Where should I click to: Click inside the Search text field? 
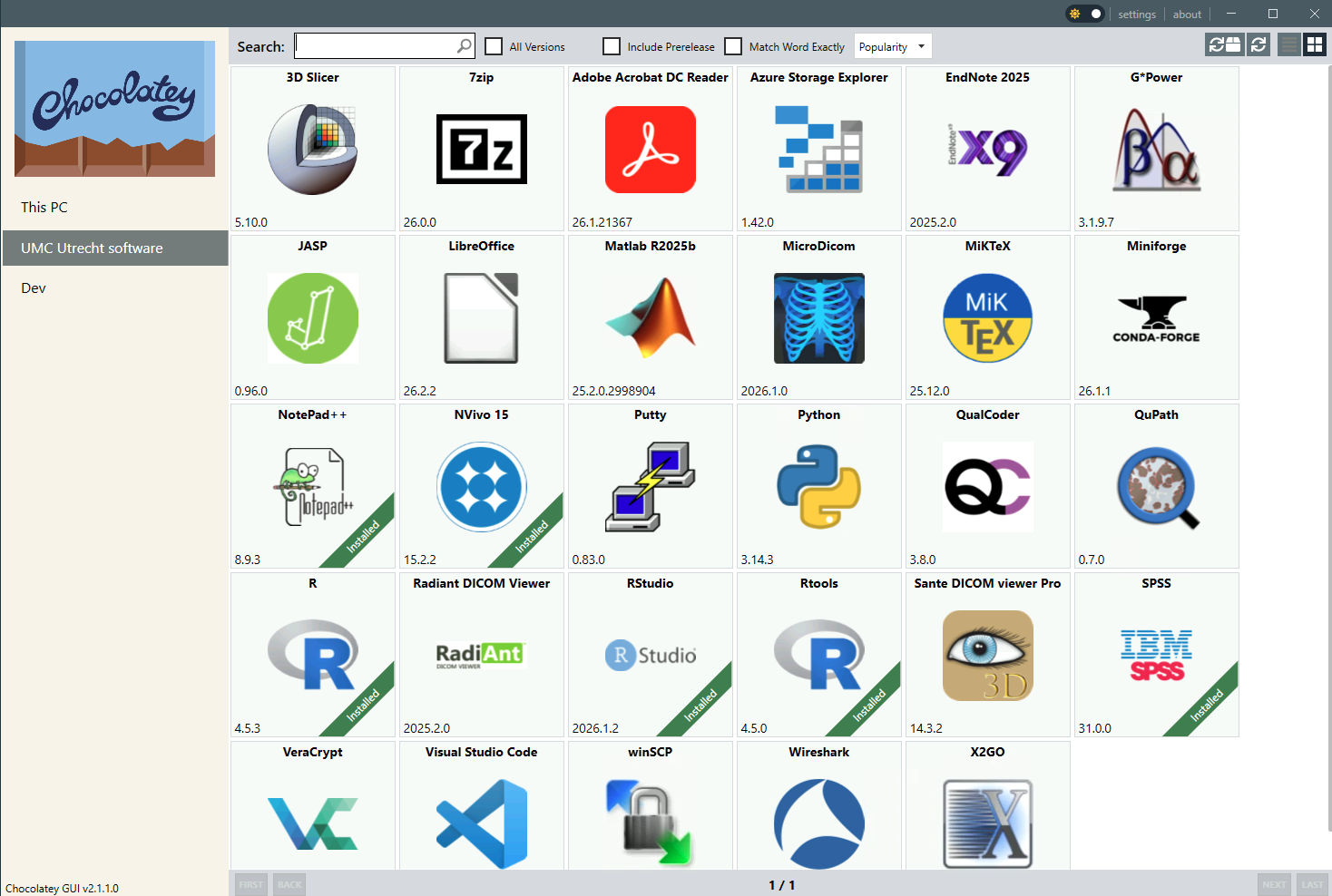tap(376, 46)
